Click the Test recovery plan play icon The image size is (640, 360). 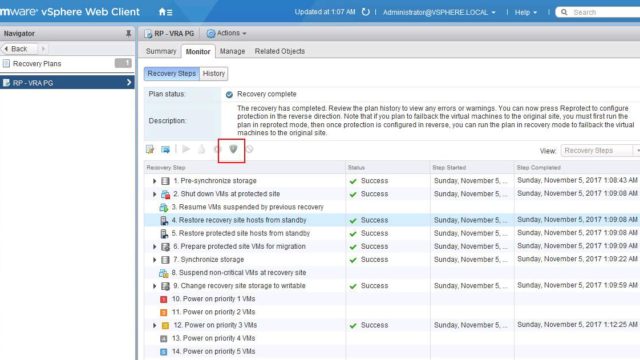[186, 149]
